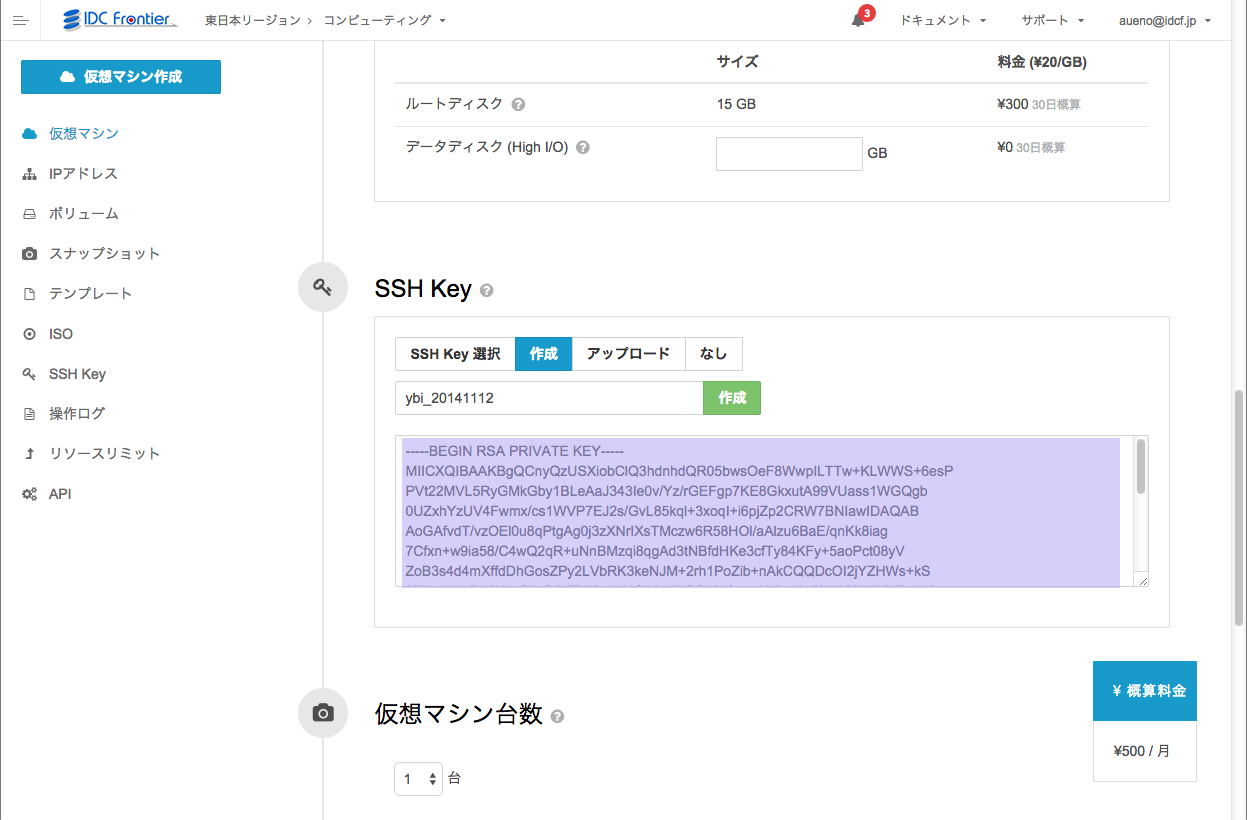
Task: Open the aueno@idcf.jp account menu
Action: [1160, 19]
